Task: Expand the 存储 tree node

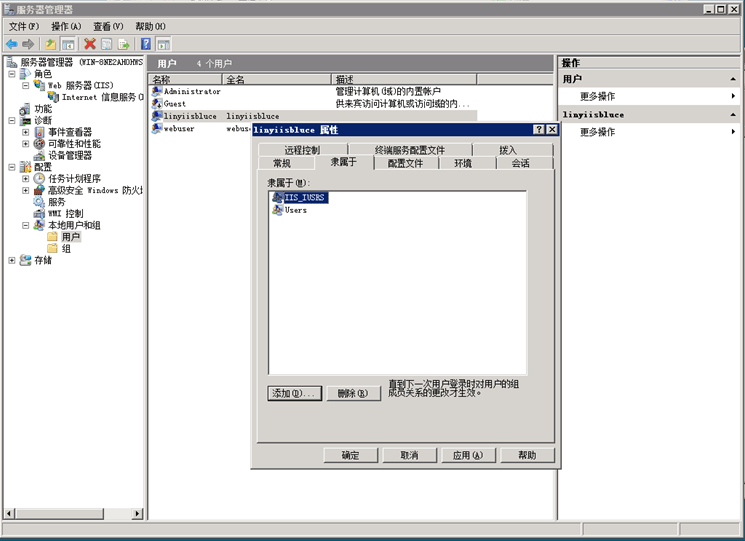Action: [x=12, y=261]
